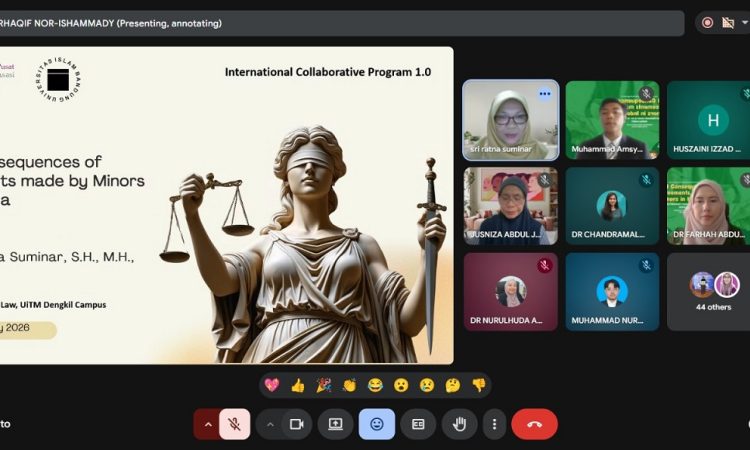Send the party popper reaction

coord(323,385)
